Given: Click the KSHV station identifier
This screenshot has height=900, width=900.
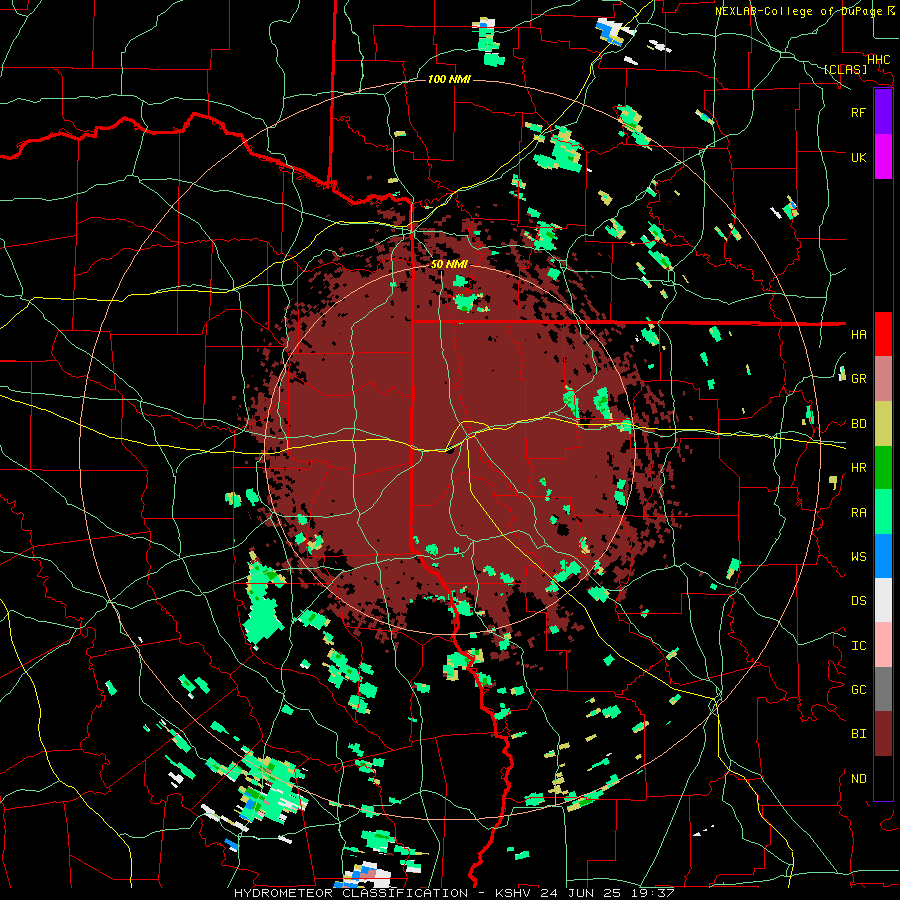Looking at the screenshot, I should [513, 893].
